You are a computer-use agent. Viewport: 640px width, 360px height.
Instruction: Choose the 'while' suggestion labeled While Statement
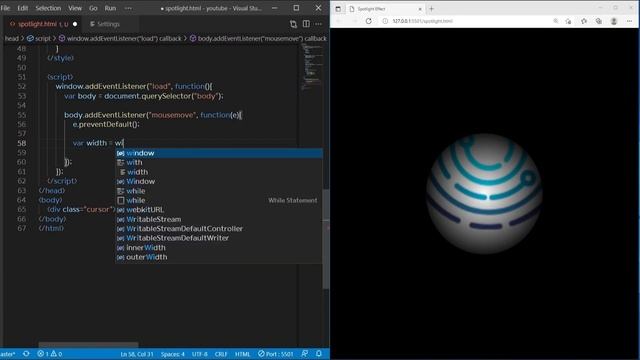[x=219, y=200]
